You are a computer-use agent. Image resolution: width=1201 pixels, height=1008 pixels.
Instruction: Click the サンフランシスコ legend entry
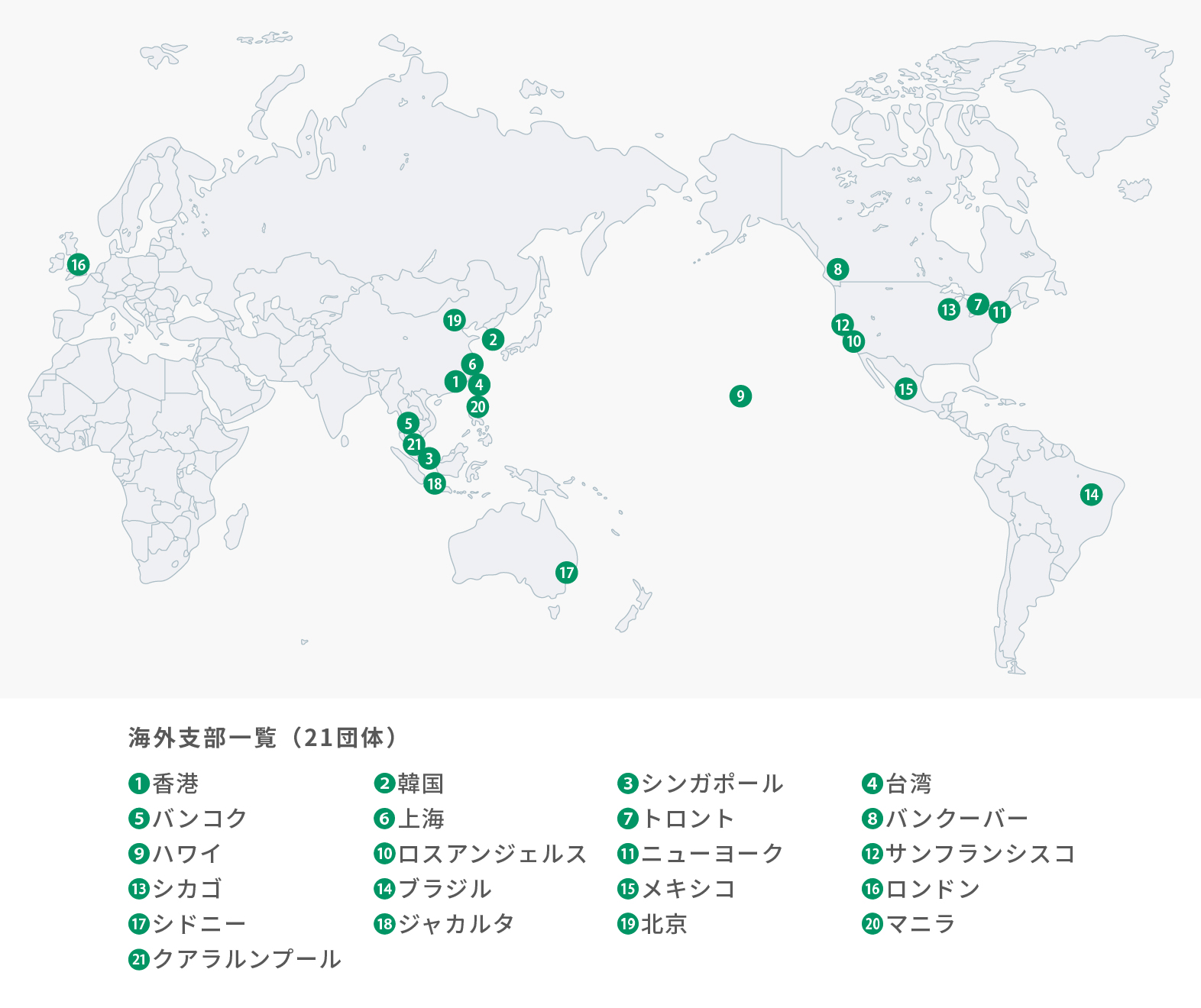979,854
